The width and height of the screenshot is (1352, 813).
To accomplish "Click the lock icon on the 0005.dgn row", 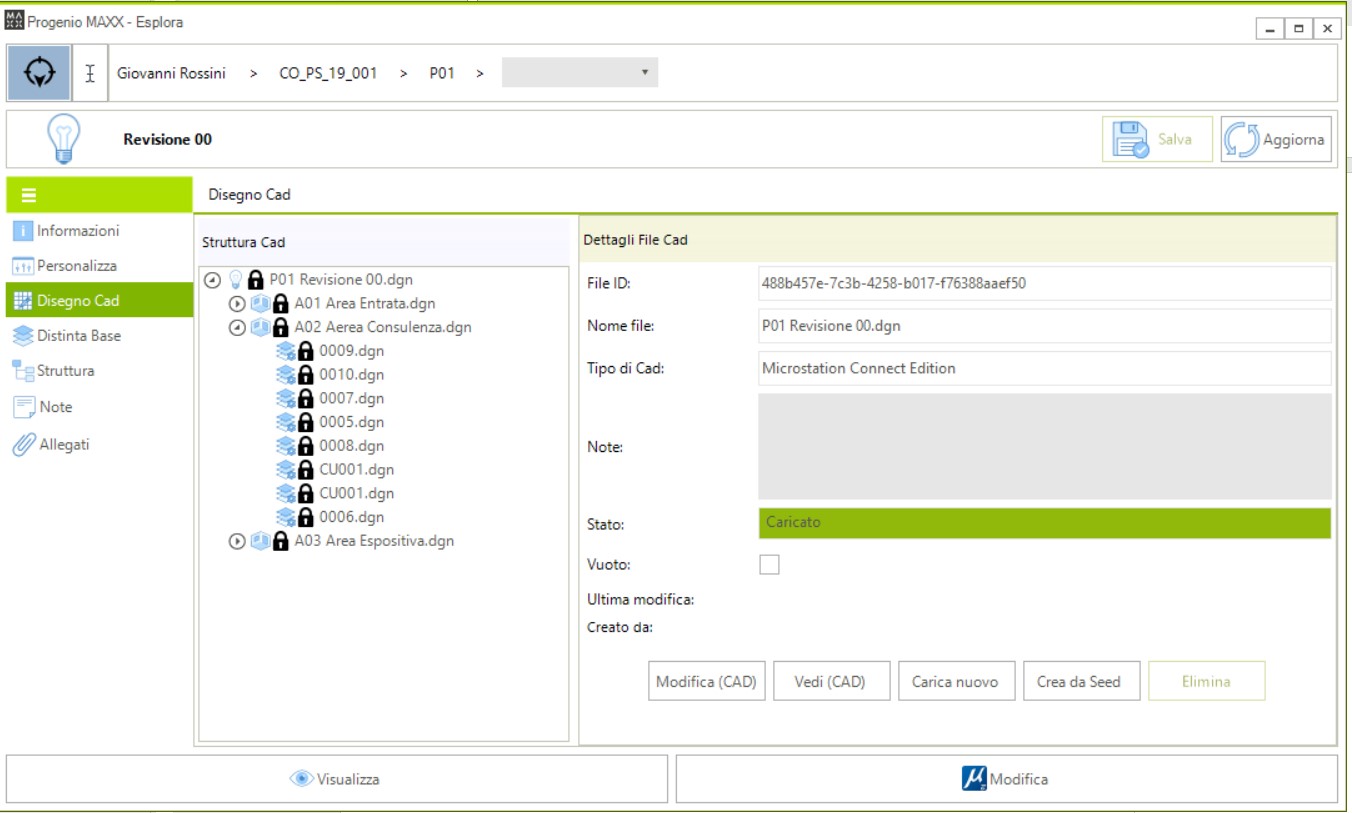I will [306, 422].
